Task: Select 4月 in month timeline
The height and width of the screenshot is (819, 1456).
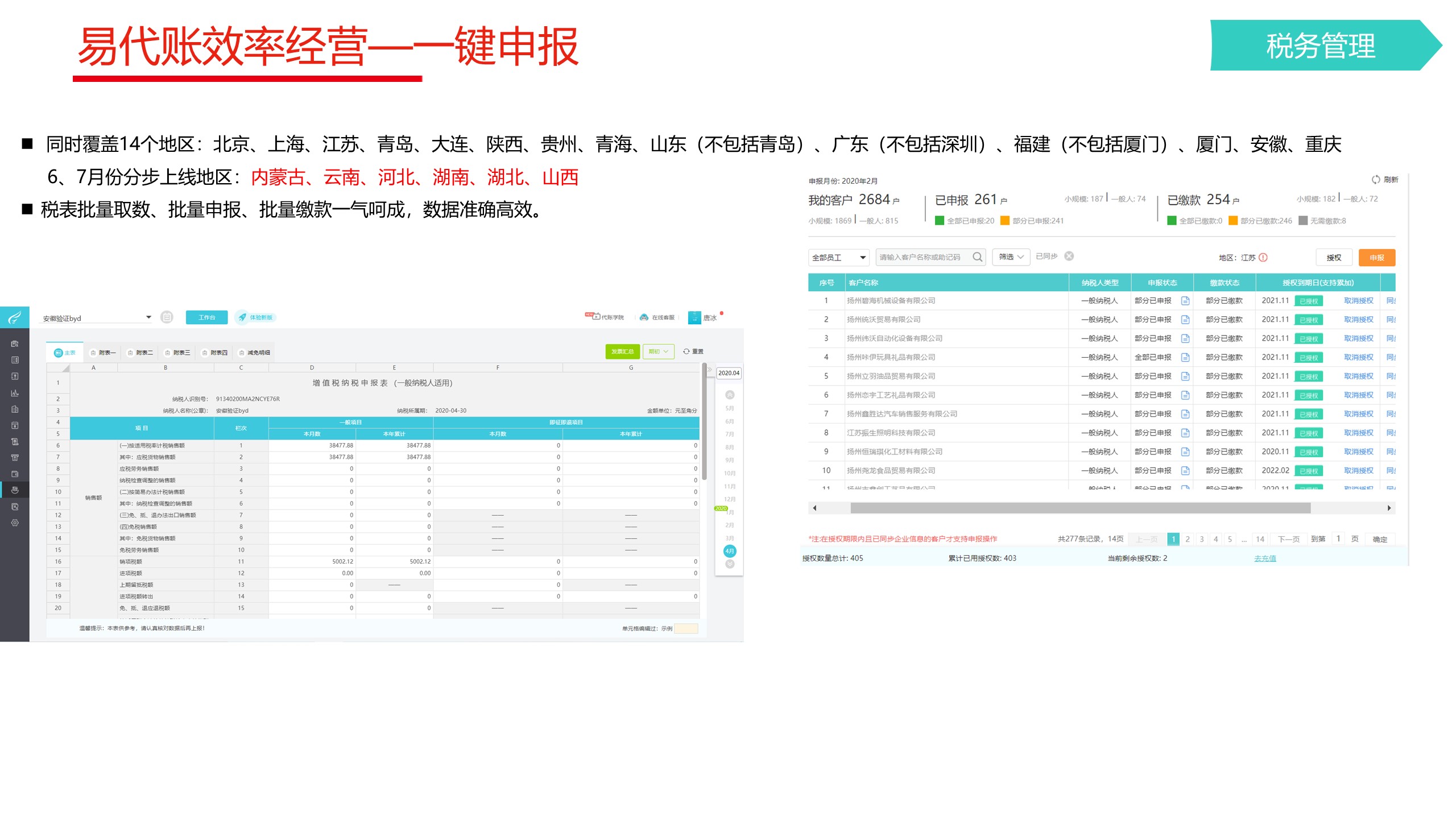Action: point(730,551)
